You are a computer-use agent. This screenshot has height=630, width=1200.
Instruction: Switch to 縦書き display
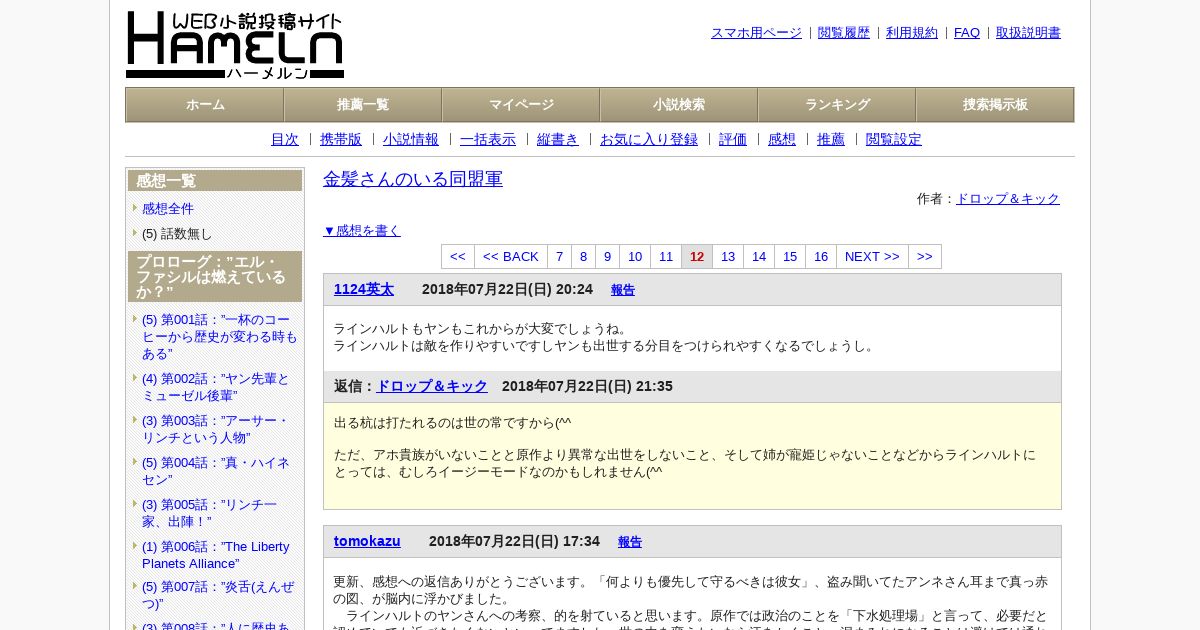(x=558, y=140)
